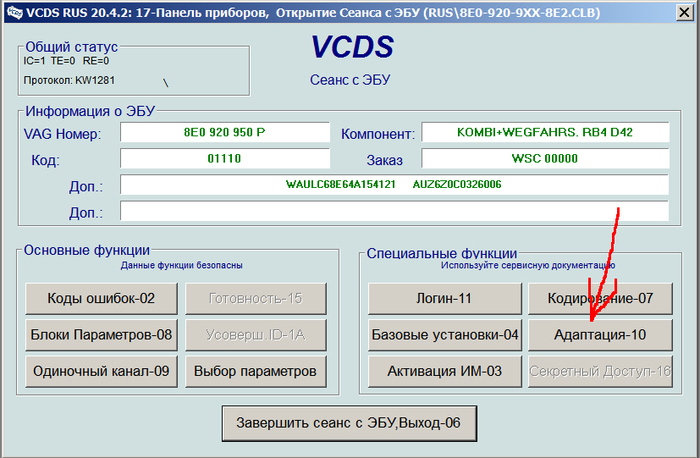Click the Компонент: label
Viewport: 700px width, 458px height.
[378, 134]
